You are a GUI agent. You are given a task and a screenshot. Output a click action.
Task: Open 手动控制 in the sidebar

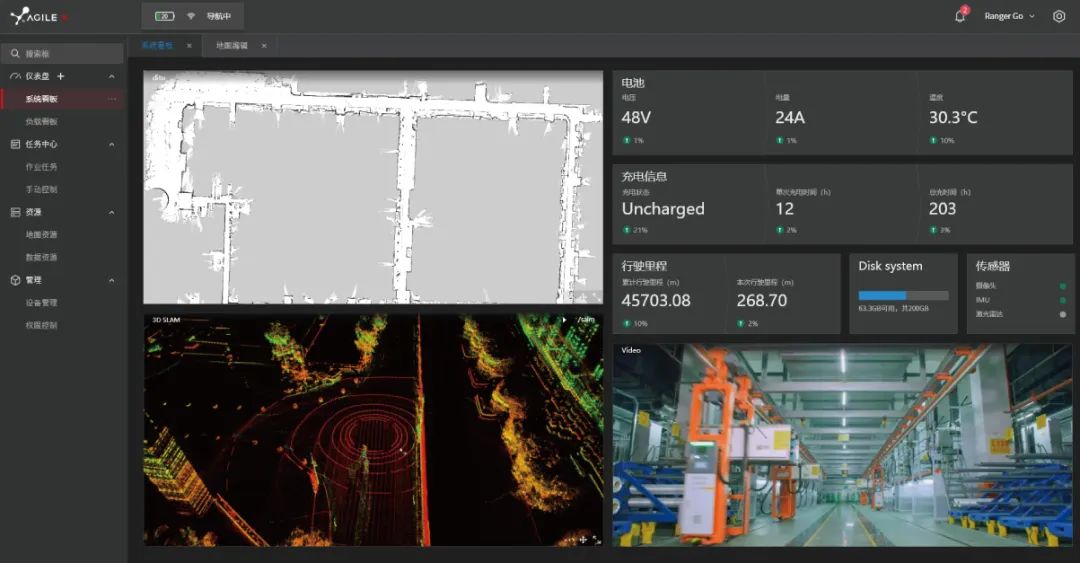point(42,189)
